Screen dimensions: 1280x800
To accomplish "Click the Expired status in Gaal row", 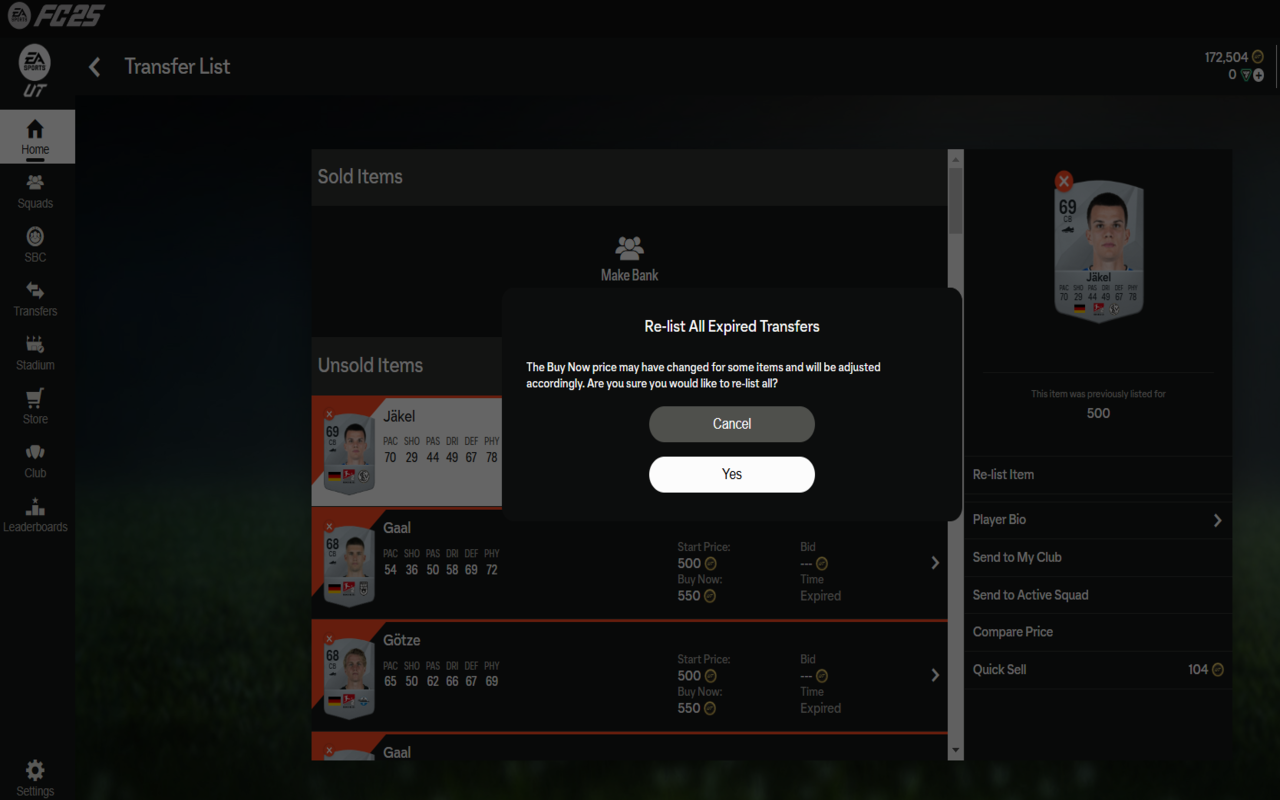I will [x=820, y=596].
